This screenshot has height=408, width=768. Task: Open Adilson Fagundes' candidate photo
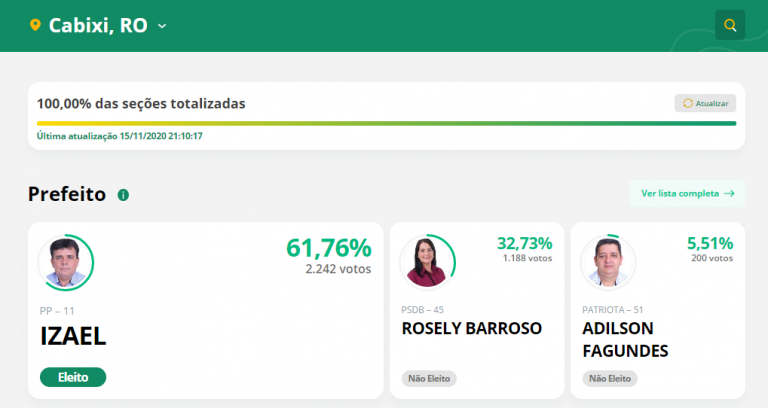pos(606,262)
